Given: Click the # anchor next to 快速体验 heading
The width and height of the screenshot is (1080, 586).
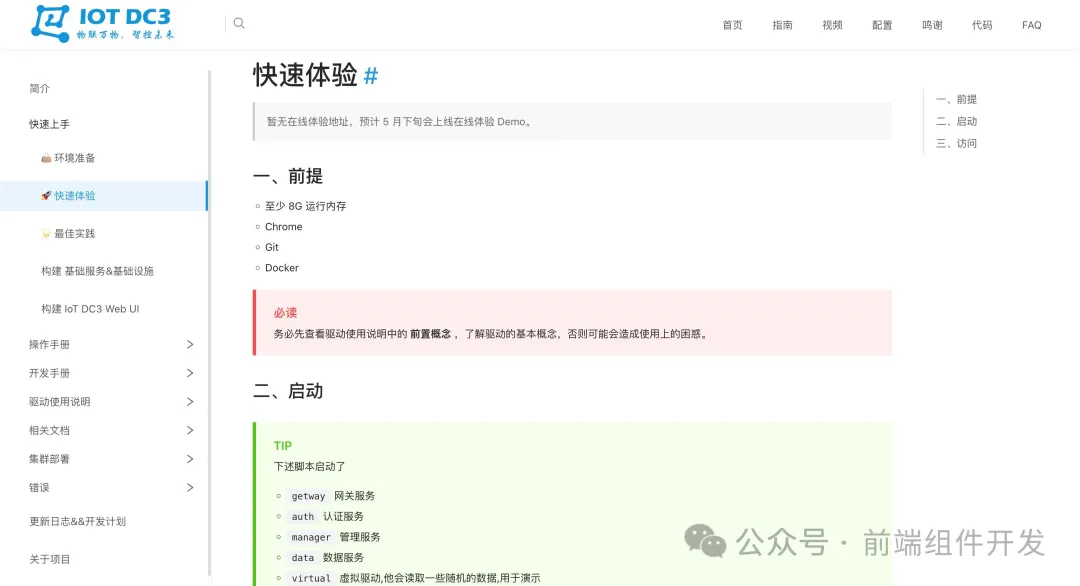Looking at the screenshot, I should pyautogui.click(x=370, y=75).
